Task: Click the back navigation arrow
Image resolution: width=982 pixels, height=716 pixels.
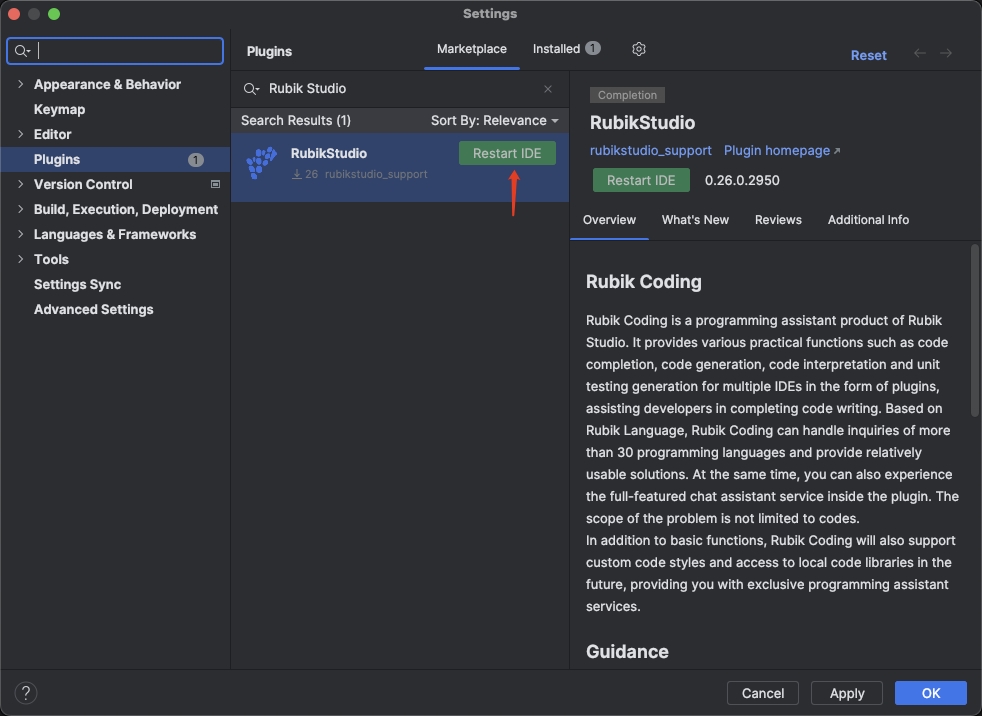Action: (919, 53)
